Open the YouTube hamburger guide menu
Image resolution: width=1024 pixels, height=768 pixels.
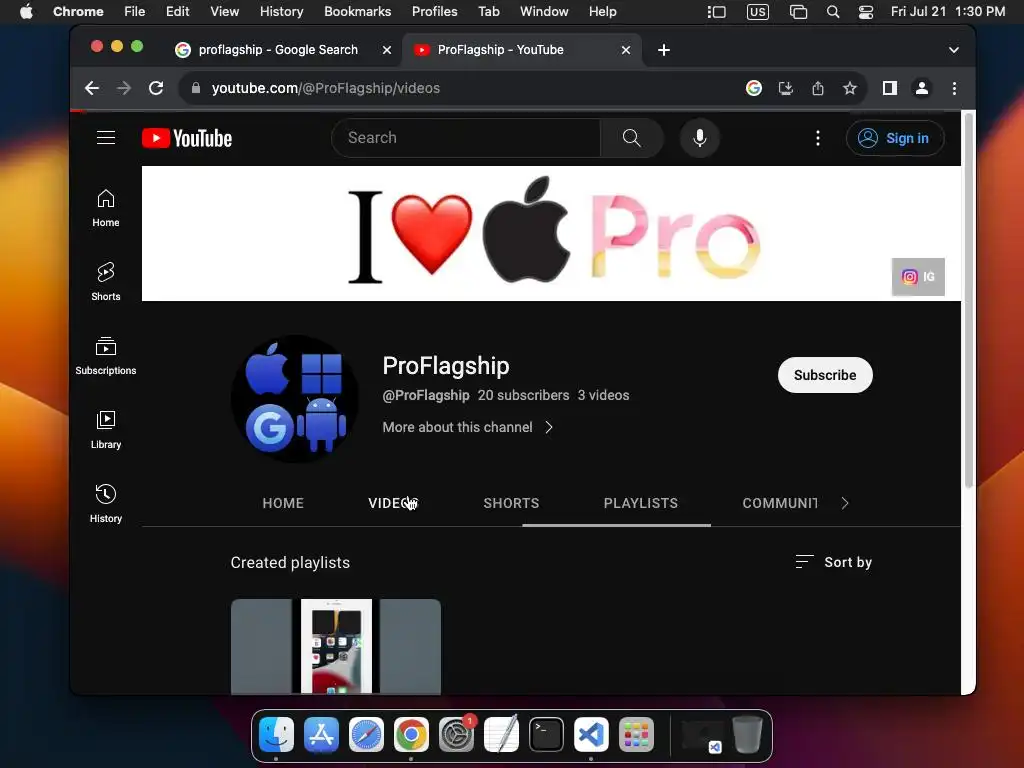(x=106, y=138)
